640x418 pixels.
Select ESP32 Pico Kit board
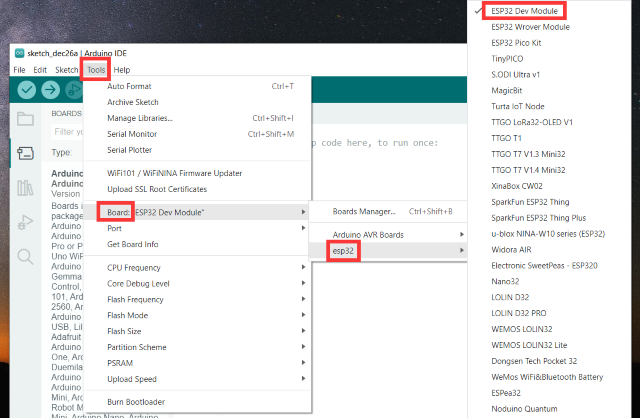pyautogui.click(x=549, y=43)
